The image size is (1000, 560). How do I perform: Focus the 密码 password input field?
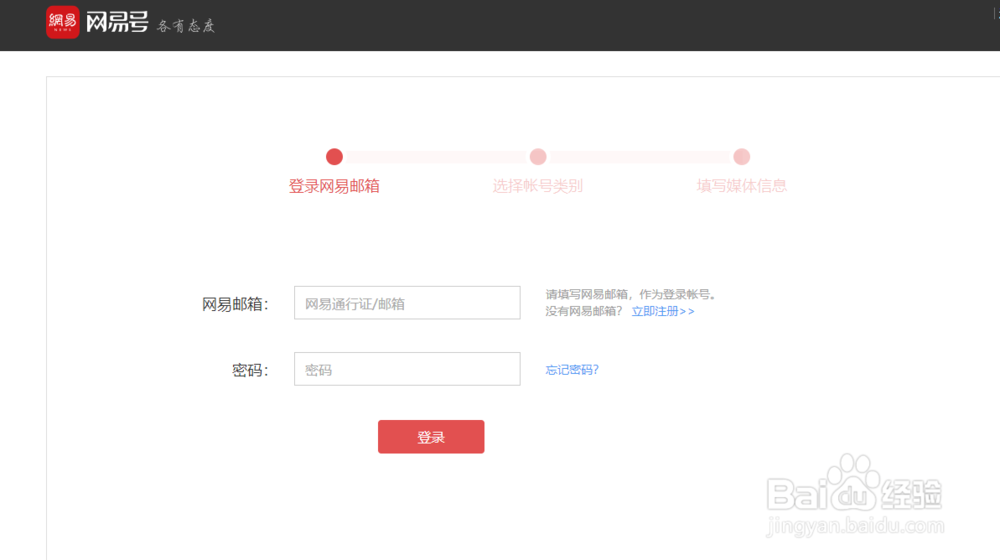point(407,369)
